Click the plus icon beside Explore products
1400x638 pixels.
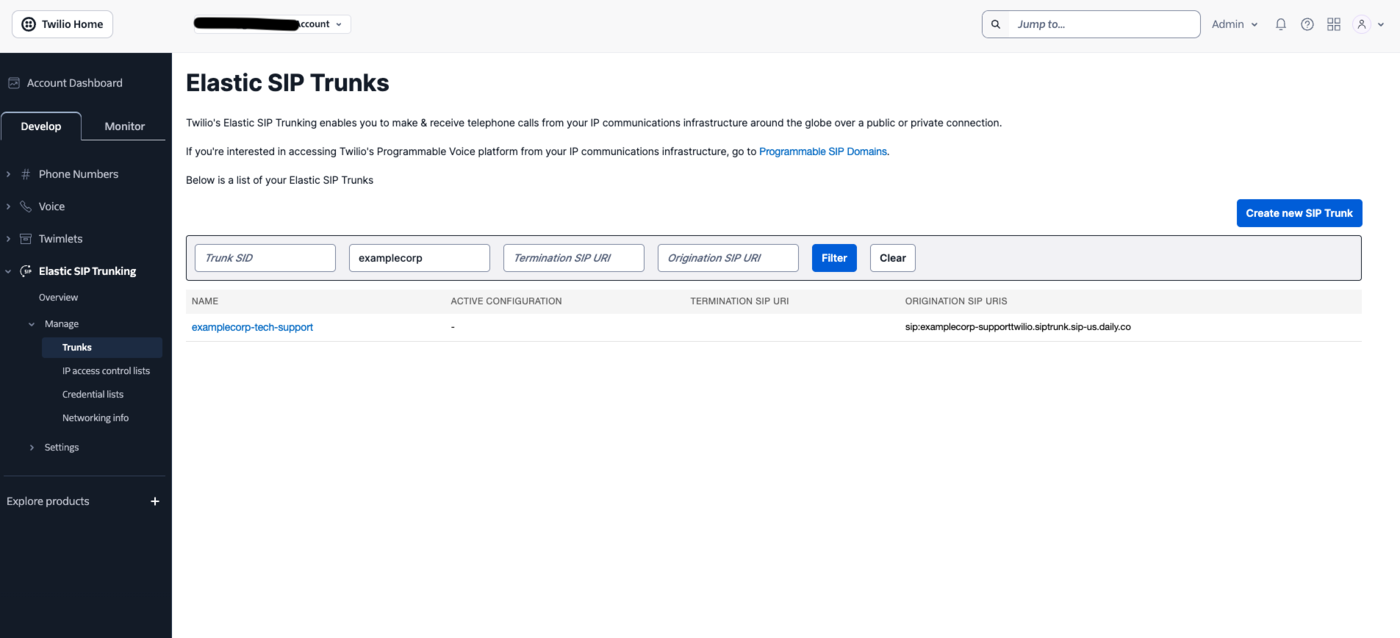(155, 501)
